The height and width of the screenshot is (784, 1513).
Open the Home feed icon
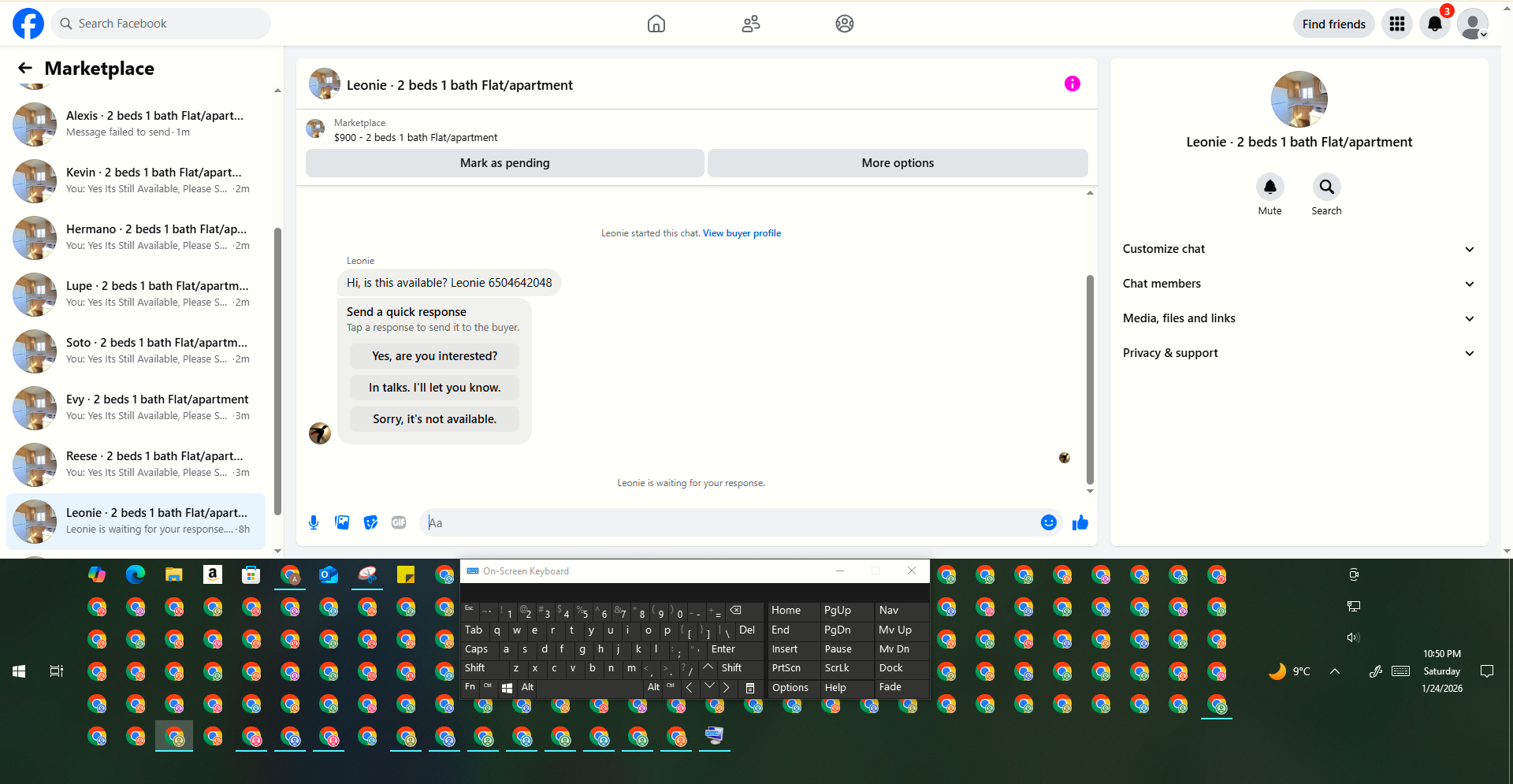[x=656, y=24]
